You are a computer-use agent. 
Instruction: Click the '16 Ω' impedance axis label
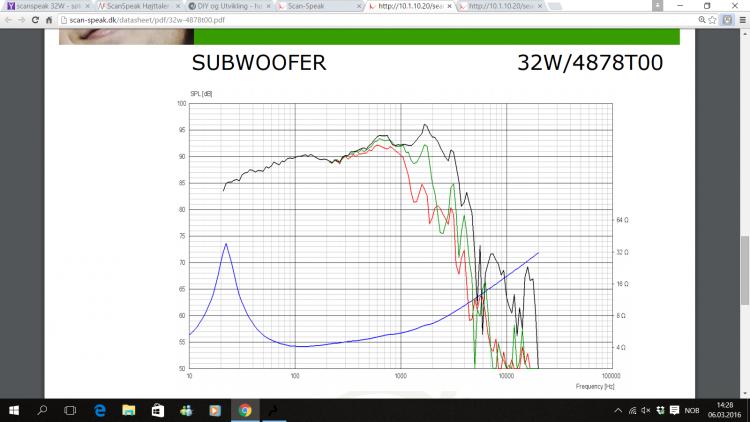[x=622, y=284]
